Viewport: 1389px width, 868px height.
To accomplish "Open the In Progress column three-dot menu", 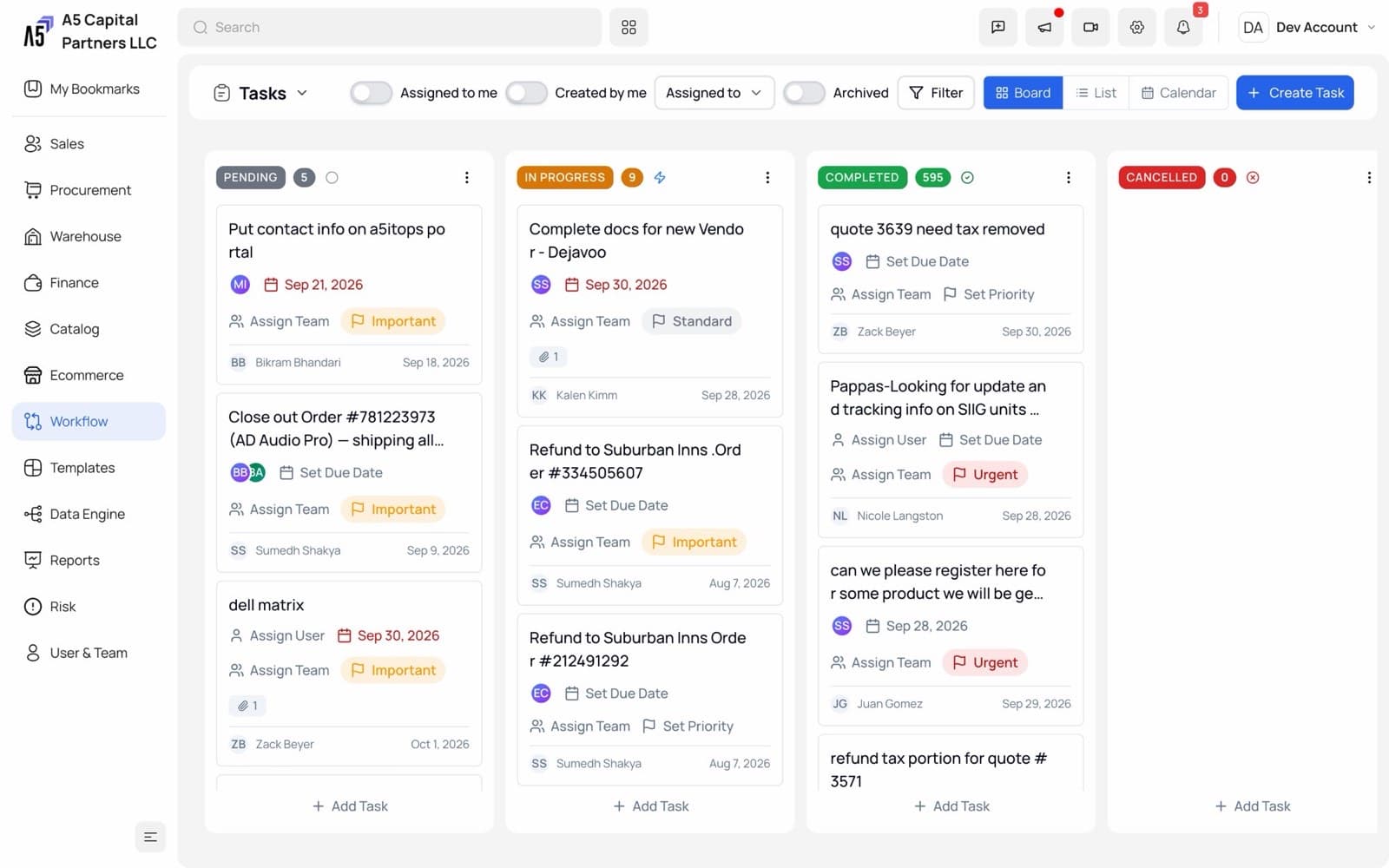I will click(x=767, y=178).
